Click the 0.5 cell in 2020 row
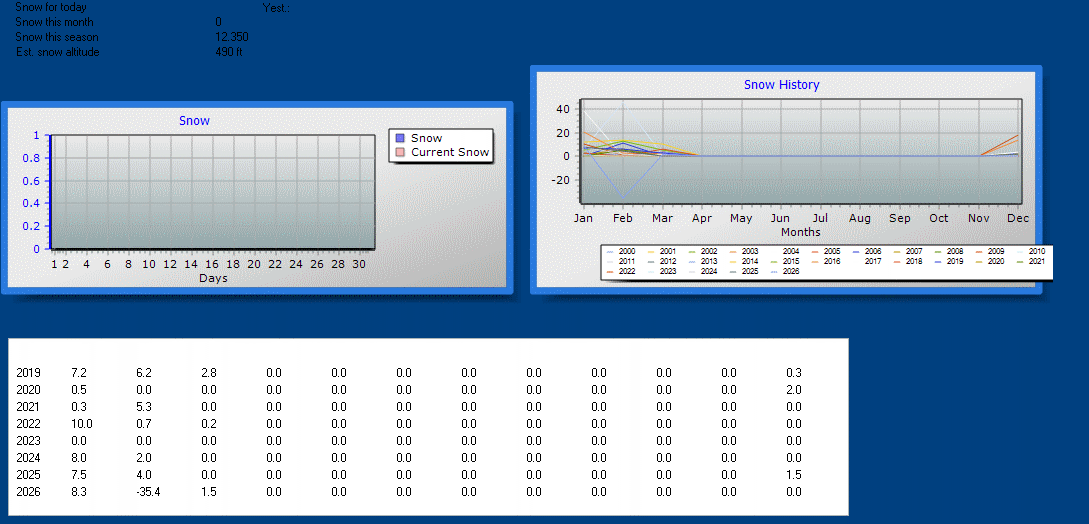 pyautogui.click(x=78, y=390)
